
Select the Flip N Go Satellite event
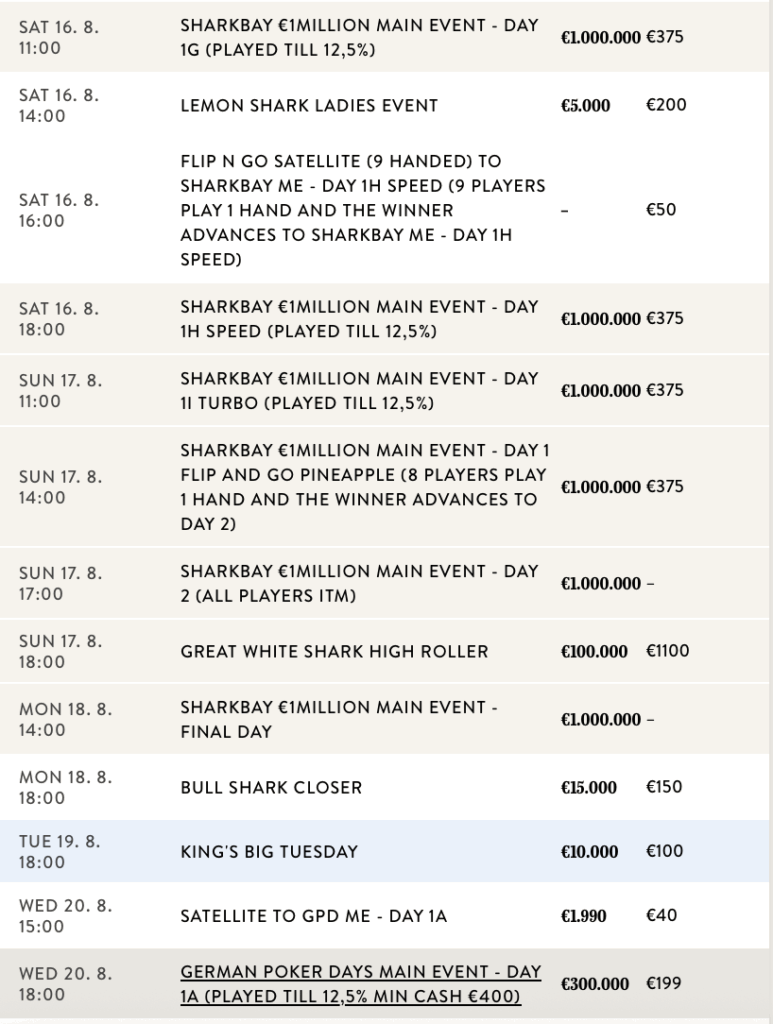[362, 210]
